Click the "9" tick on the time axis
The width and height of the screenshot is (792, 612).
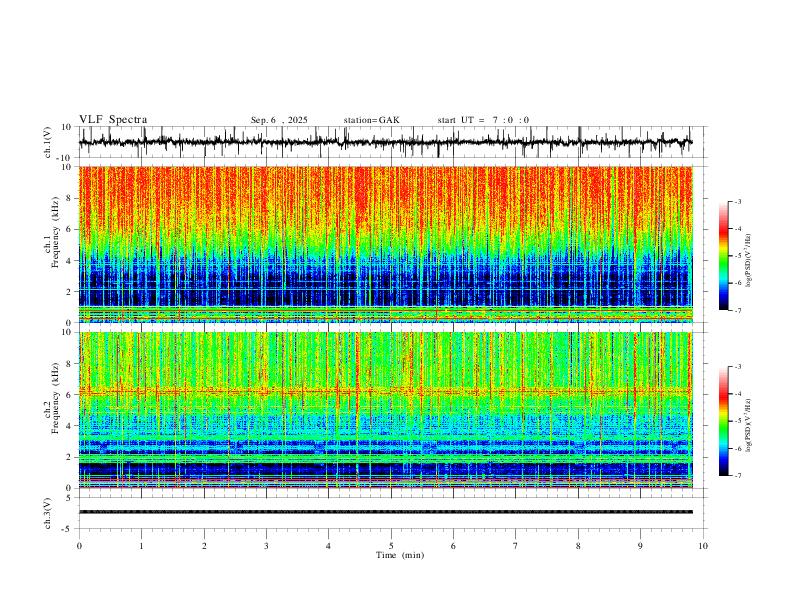pyautogui.click(x=640, y=546)
